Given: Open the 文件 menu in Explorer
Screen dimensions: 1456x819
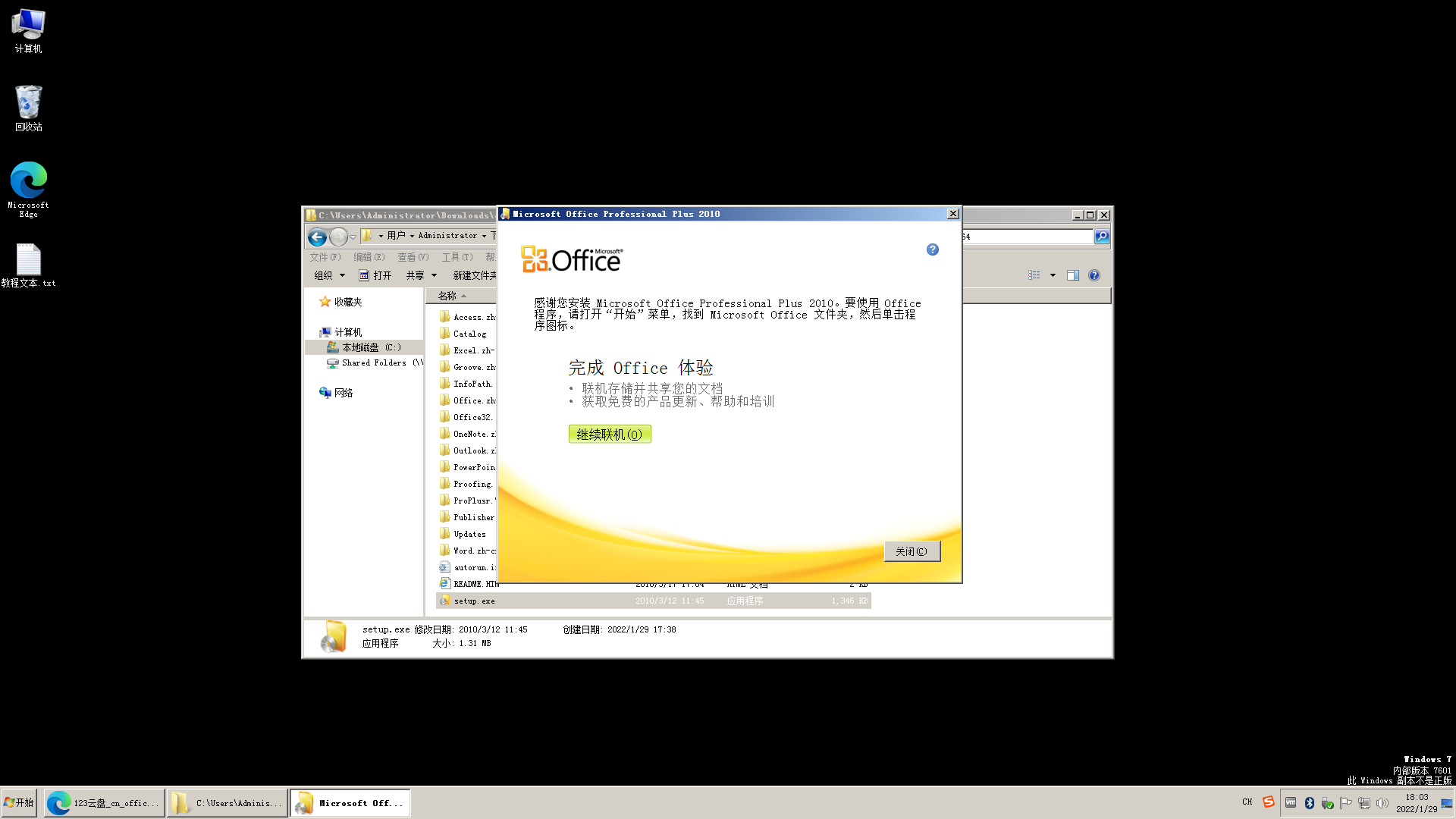Looking at the screenshot, I should [325, 257].
